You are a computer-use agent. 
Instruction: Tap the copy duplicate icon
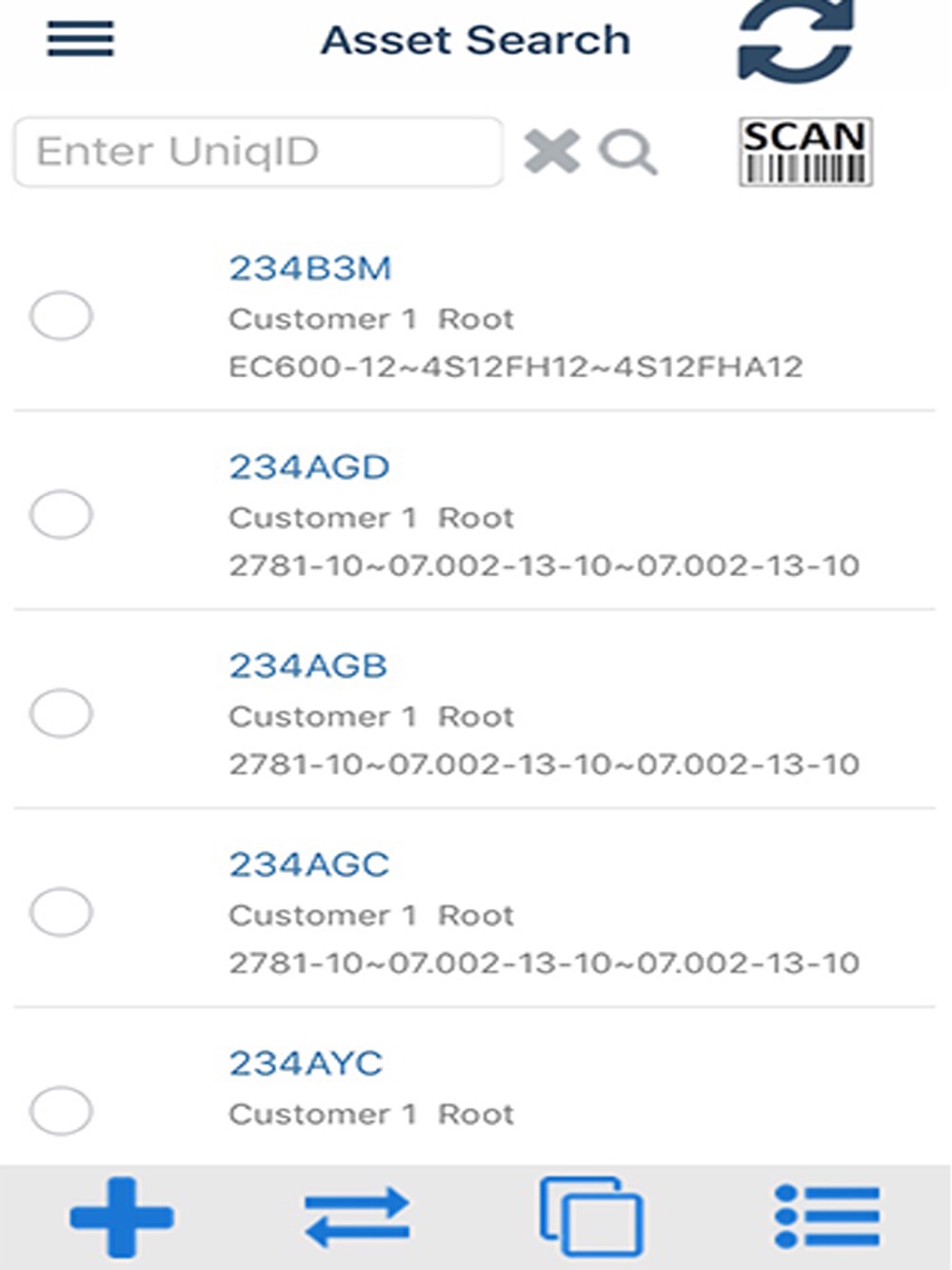coord(591,1216)
